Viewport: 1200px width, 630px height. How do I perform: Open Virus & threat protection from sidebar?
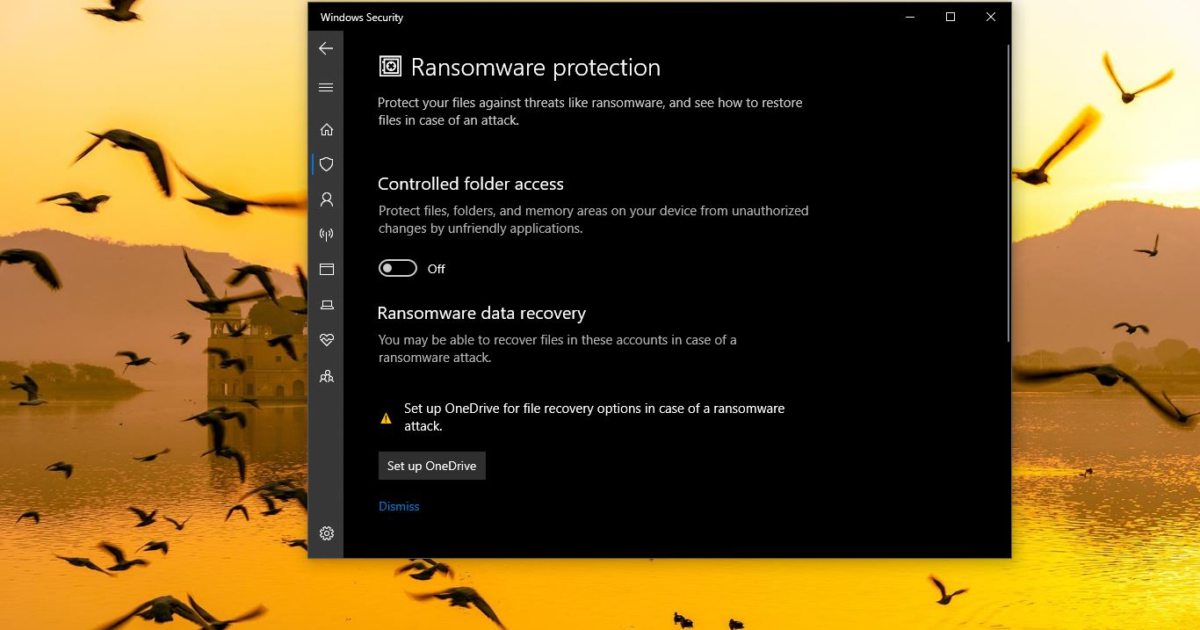(x=326, y=164)
